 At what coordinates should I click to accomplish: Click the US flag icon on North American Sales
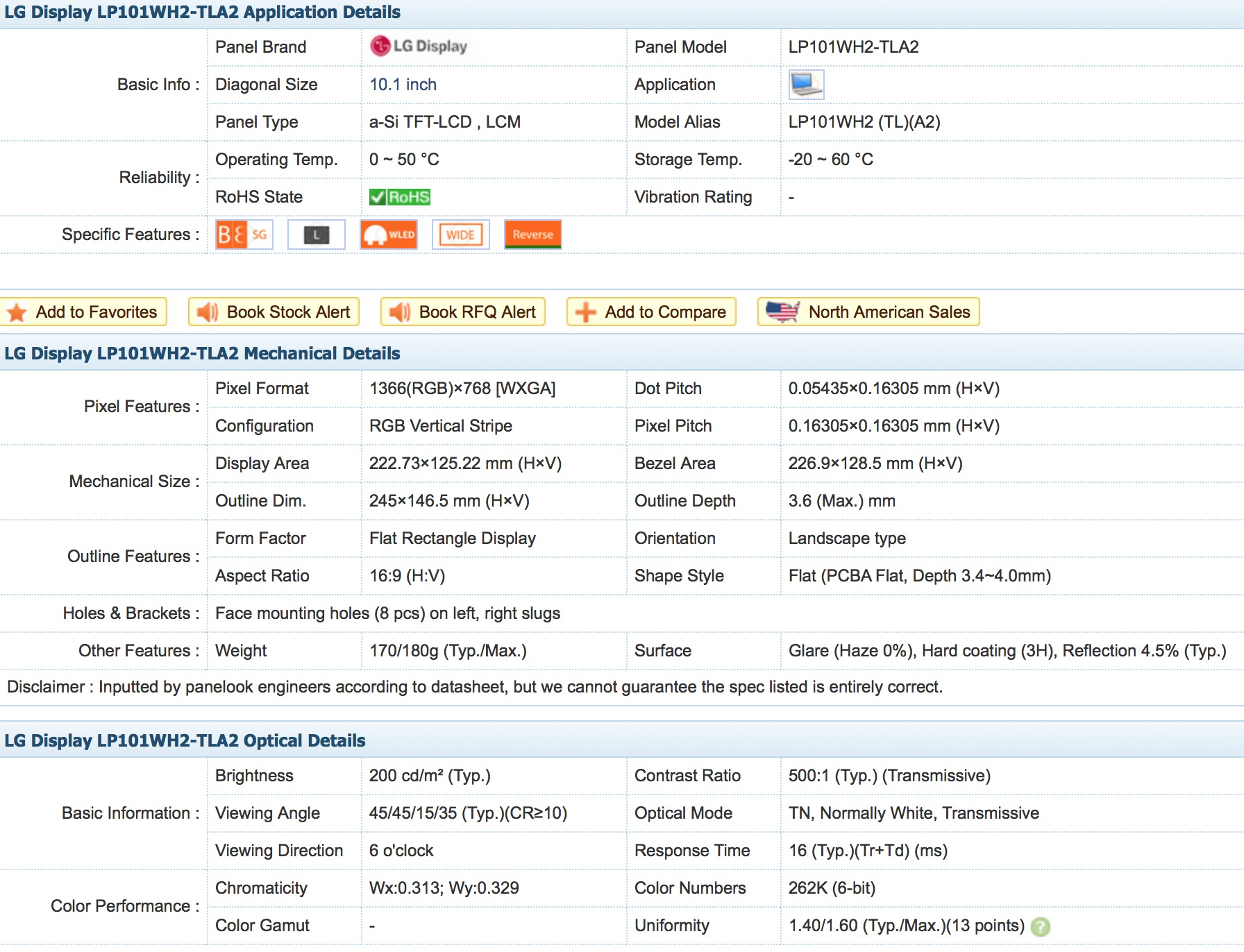pyautogui.click(x=783, y=312)
